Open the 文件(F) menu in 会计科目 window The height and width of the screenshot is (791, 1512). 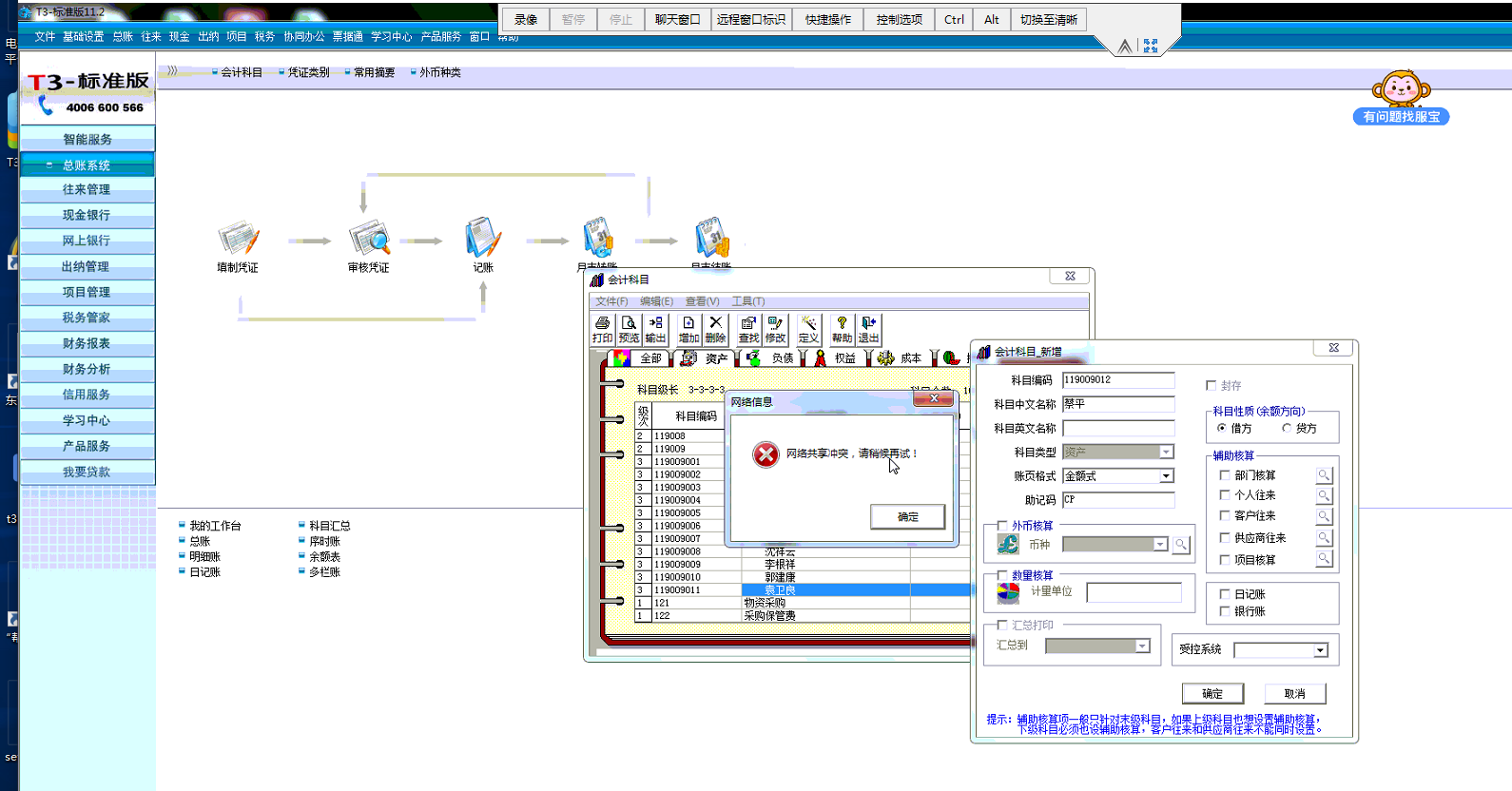(x=611, y=301)
